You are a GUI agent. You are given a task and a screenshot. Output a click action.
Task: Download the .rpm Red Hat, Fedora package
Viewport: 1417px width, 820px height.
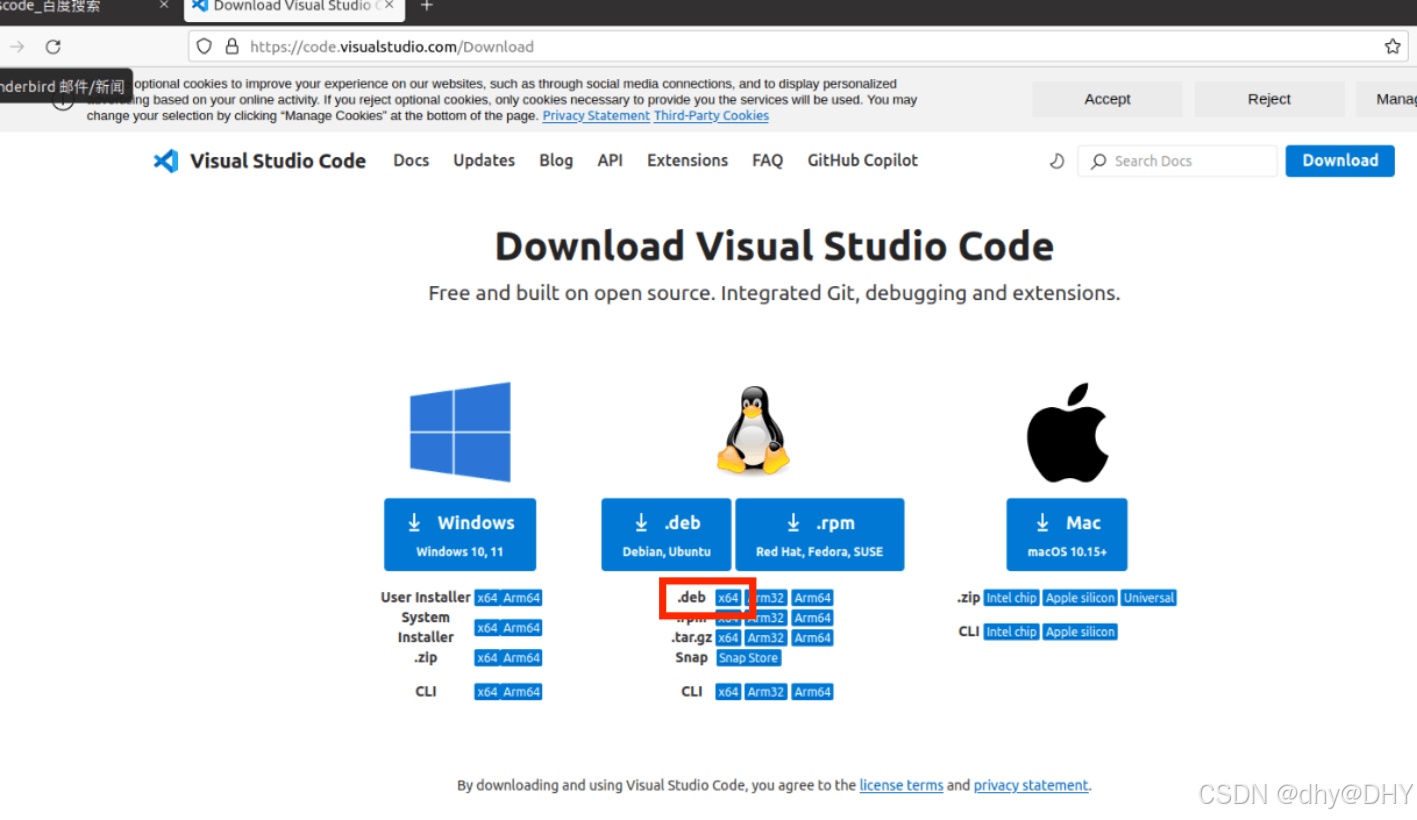pyautogui.click(x=820, y=535)
